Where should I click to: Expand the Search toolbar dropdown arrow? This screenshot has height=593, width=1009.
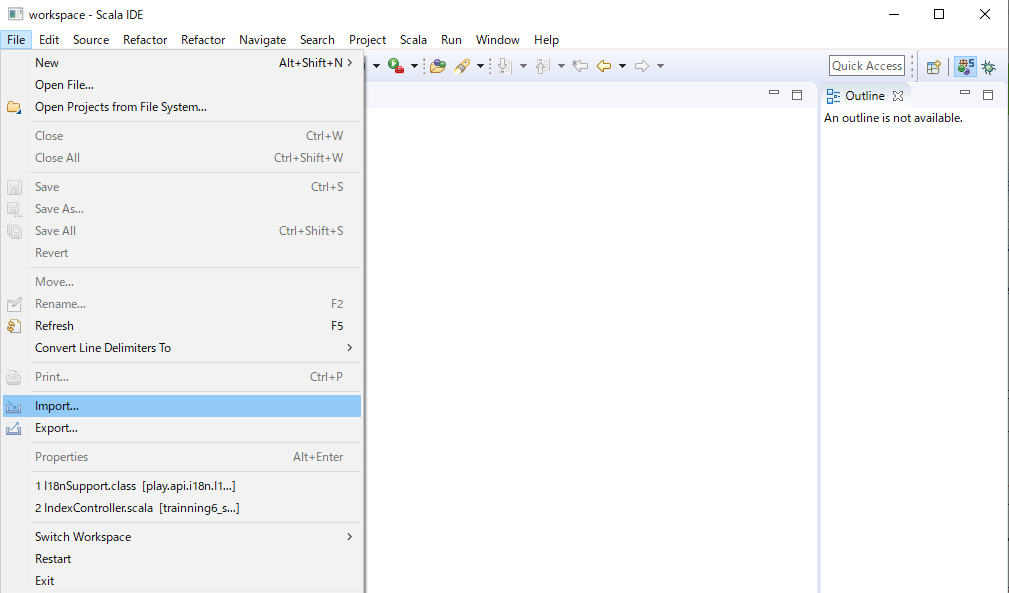pos(480,66)
